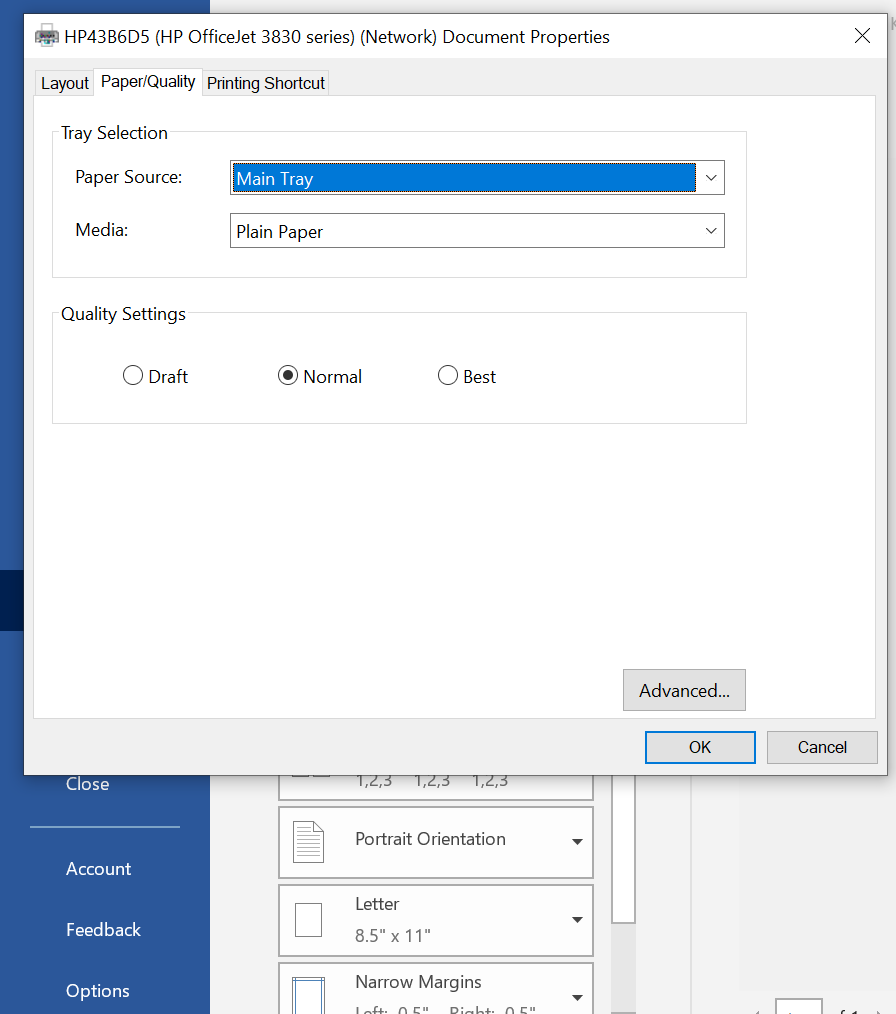
Task: Switch to the Layout tab
Action: click(x=65, y=83)
